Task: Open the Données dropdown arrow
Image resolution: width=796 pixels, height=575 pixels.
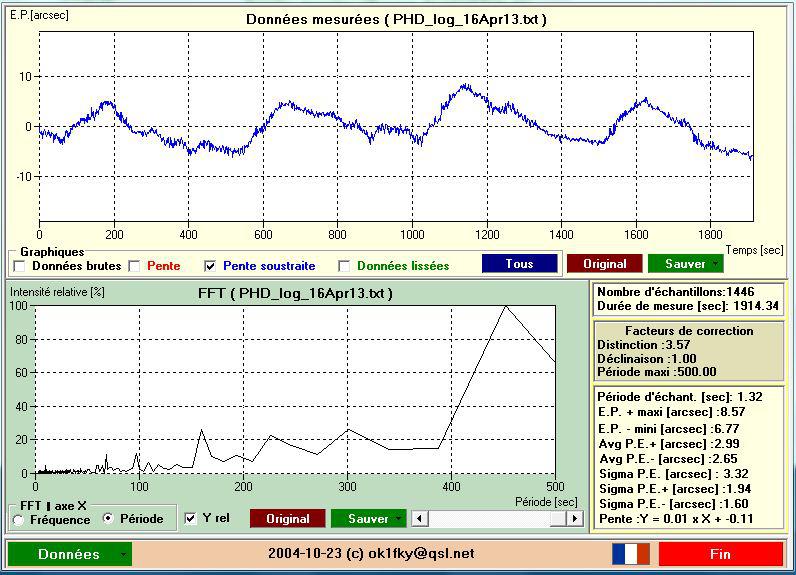Action: click(x=123, y=554)
